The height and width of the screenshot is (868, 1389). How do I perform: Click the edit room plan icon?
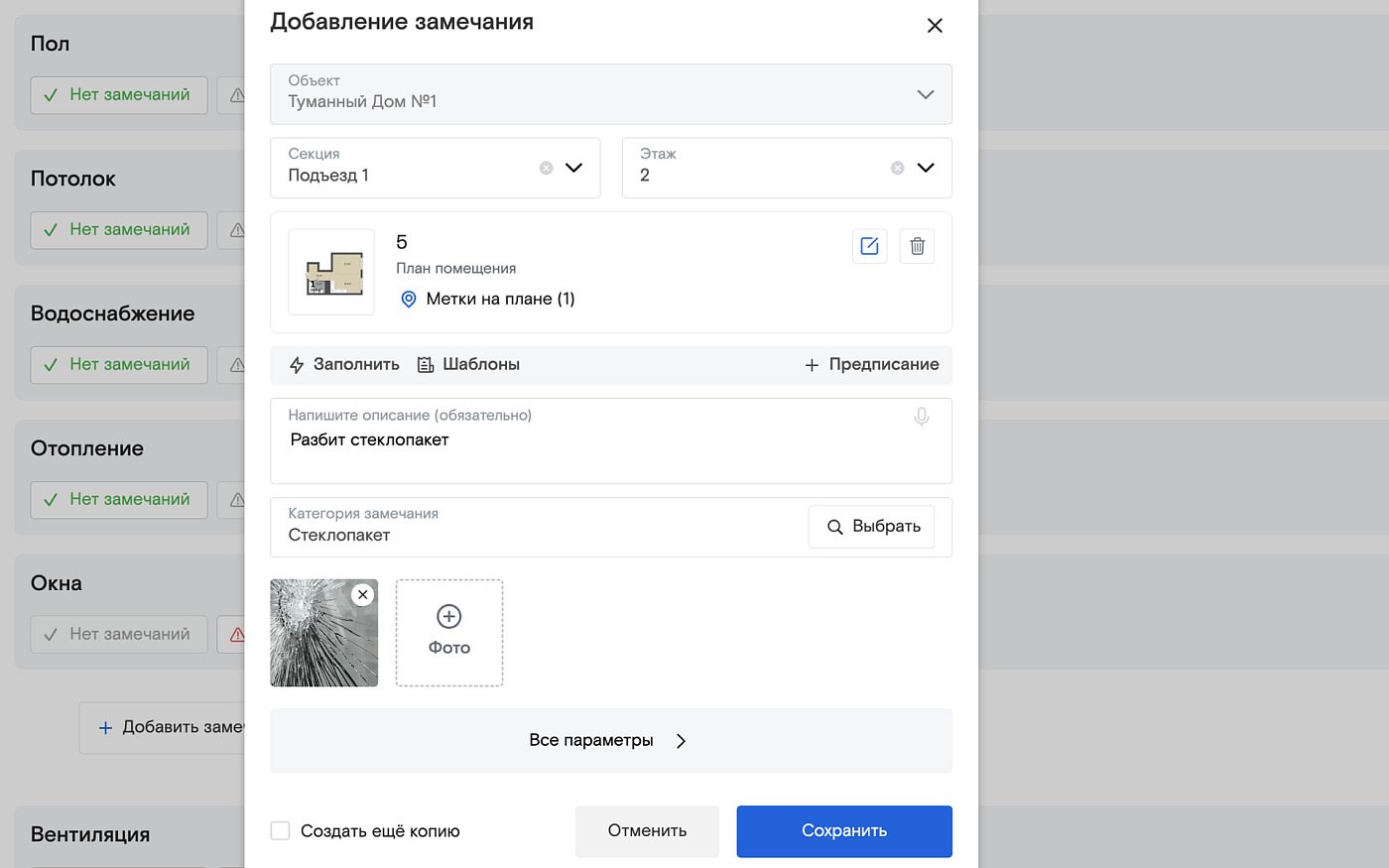pos(869,246)
